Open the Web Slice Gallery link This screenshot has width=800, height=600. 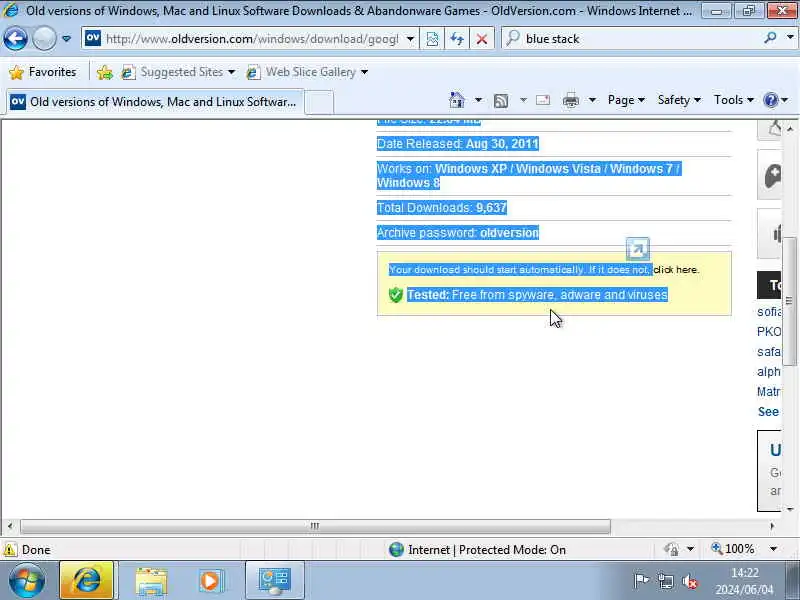(303, 72)
